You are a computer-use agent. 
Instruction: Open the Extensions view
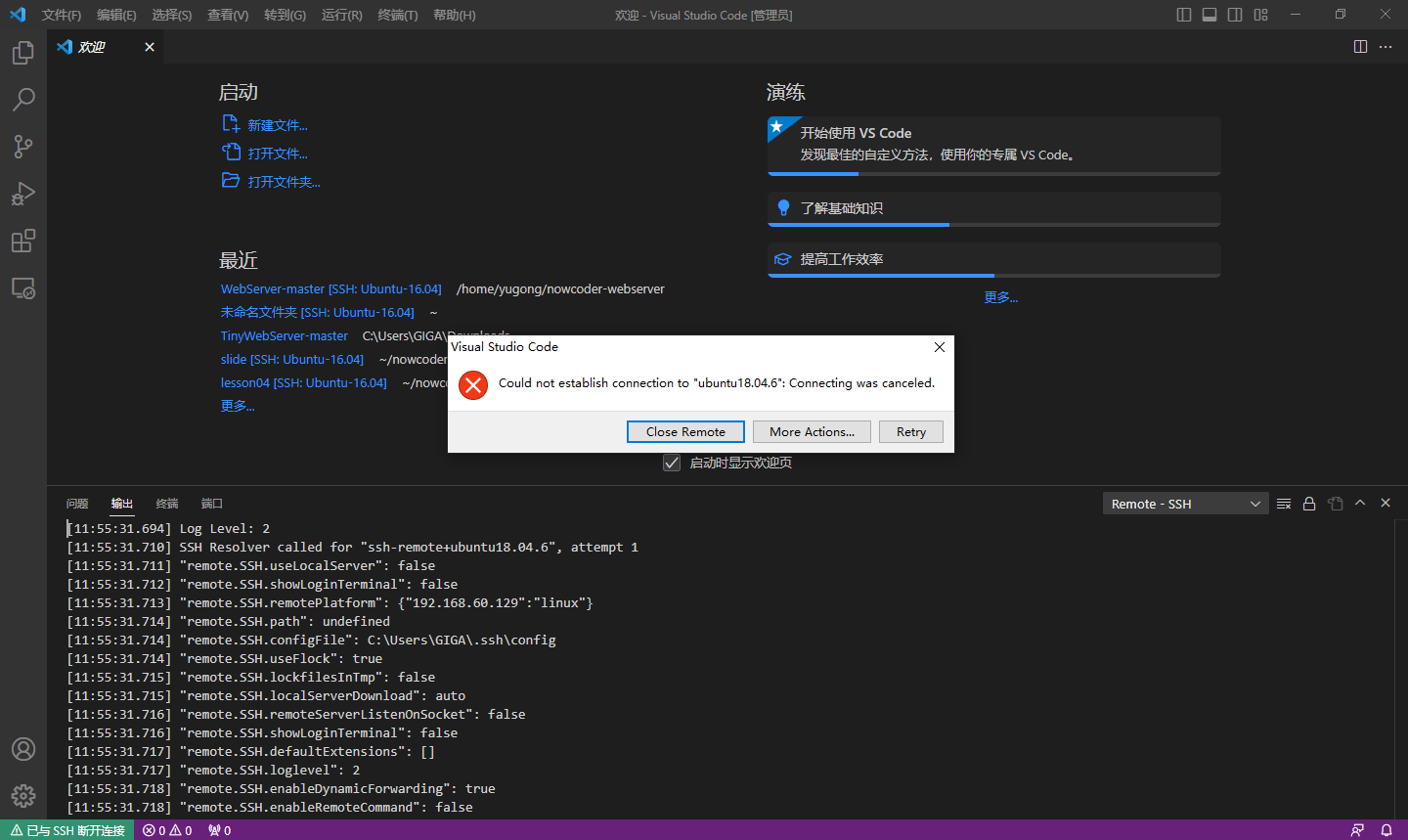[23, 241]
